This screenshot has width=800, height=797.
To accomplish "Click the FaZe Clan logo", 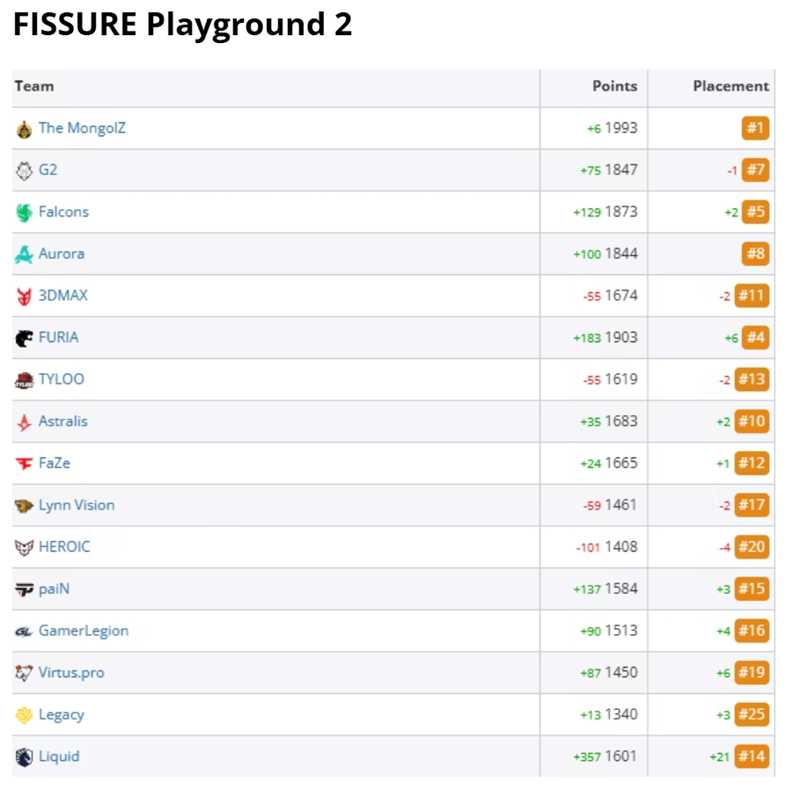I will click(24, 463).
